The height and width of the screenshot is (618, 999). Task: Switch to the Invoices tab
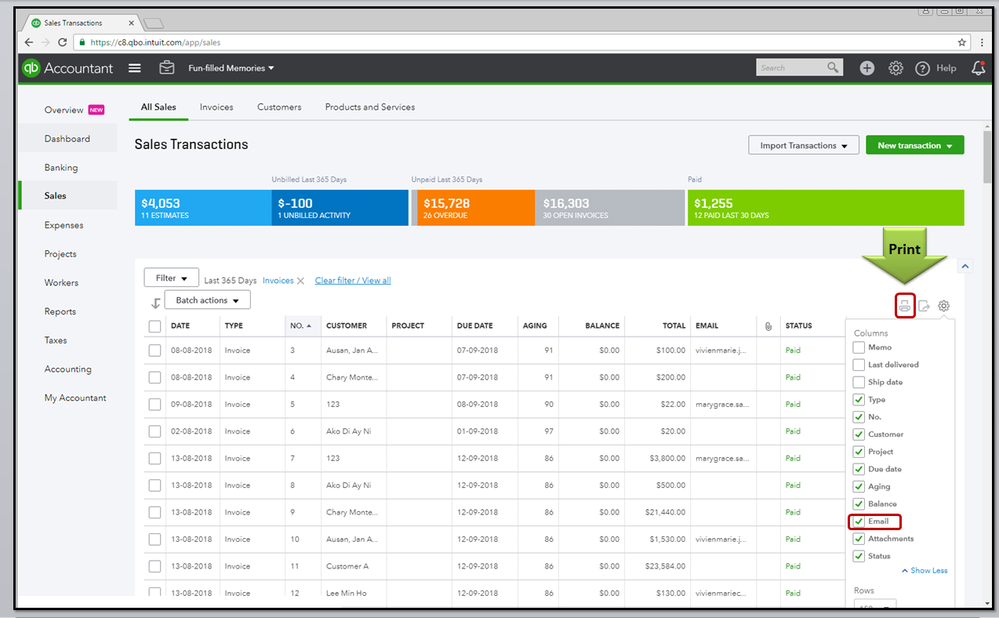coord(216,107)
